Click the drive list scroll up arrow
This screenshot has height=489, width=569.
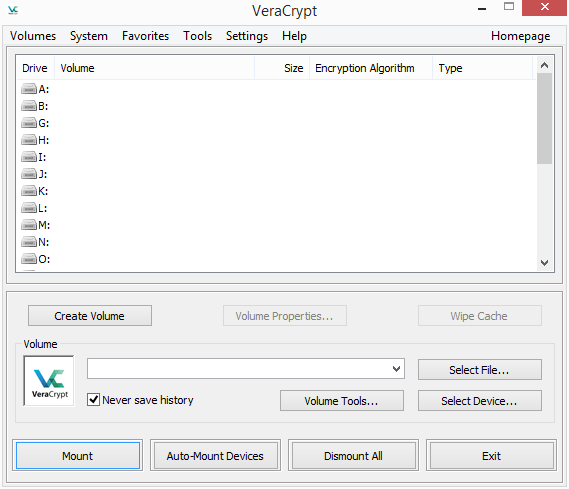click(544, 65)
